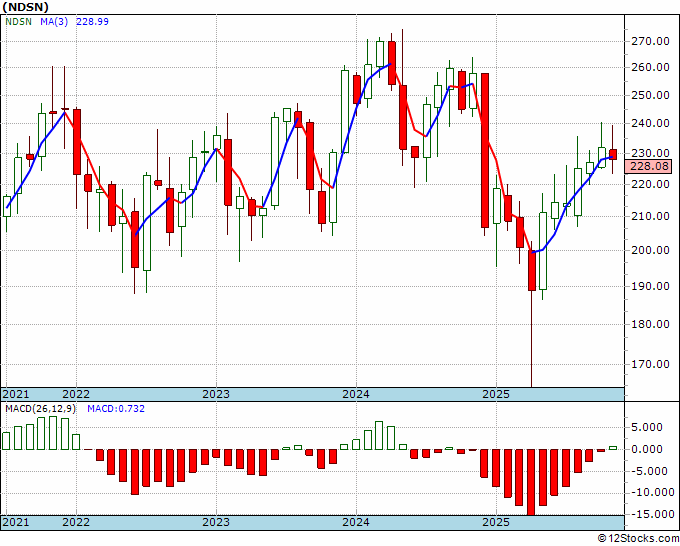This screenshot has width=680, height=546.
Task: Click 2022 on the price chart timeline
Action: click(x=76, y=394)
